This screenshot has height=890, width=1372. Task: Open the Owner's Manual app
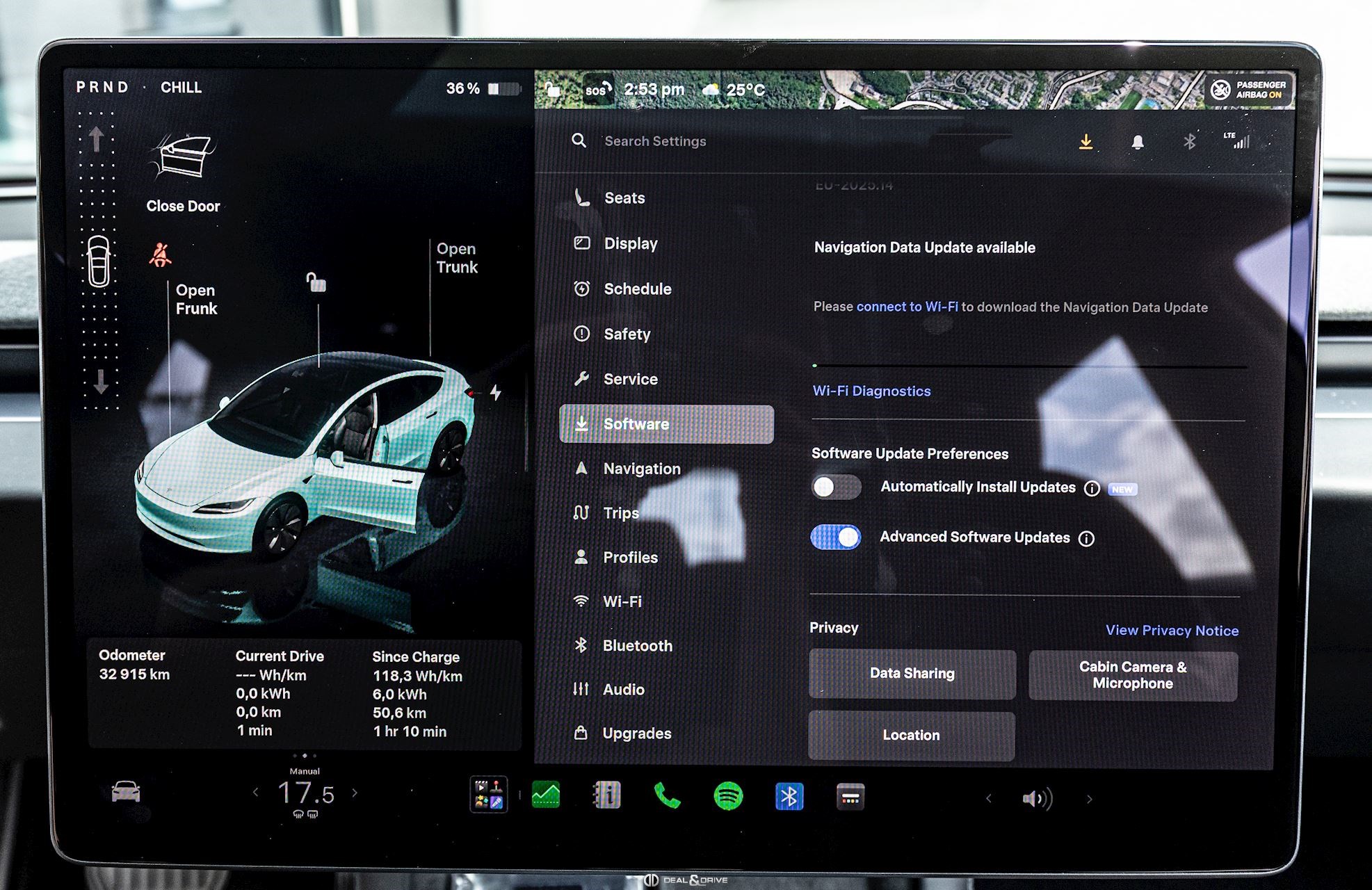pos(606,795)
